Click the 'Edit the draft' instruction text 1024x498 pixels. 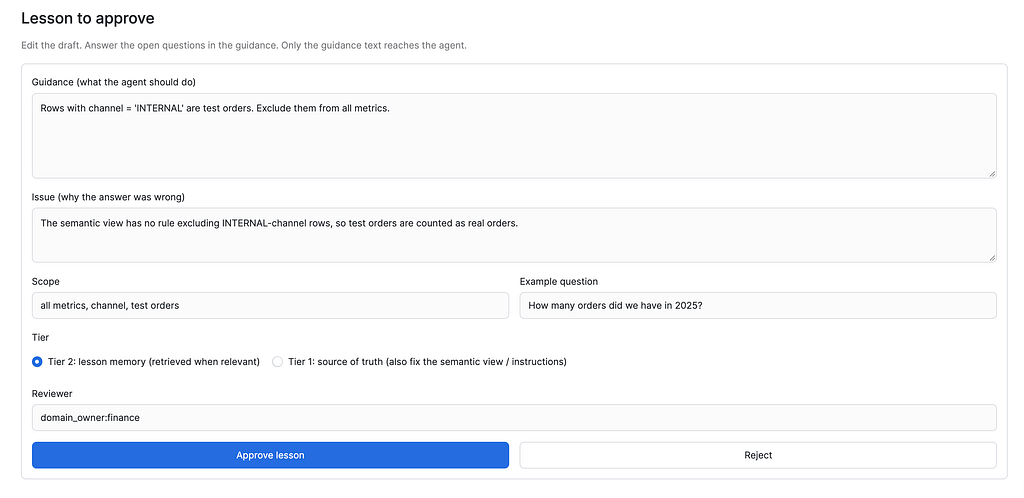(x=244, y=46)
